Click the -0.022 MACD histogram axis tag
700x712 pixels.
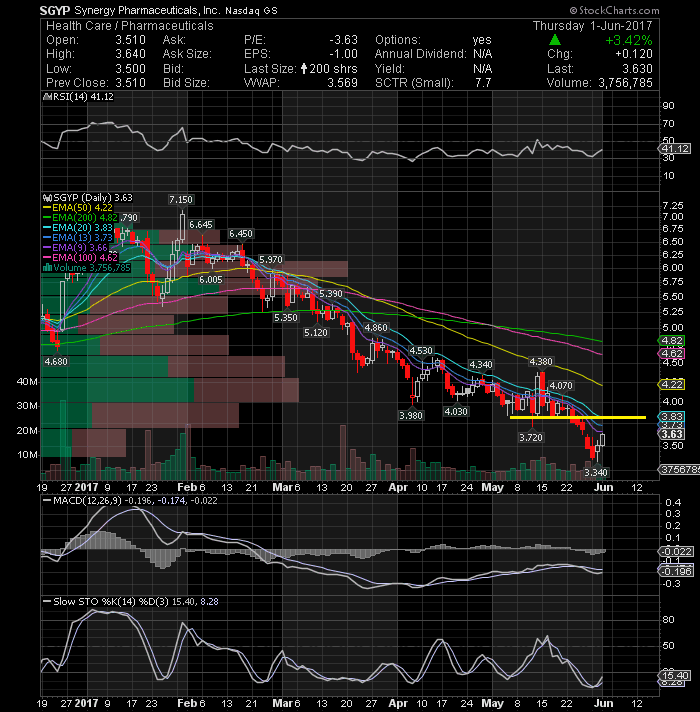pyautogui.click(x=675, y=552)
